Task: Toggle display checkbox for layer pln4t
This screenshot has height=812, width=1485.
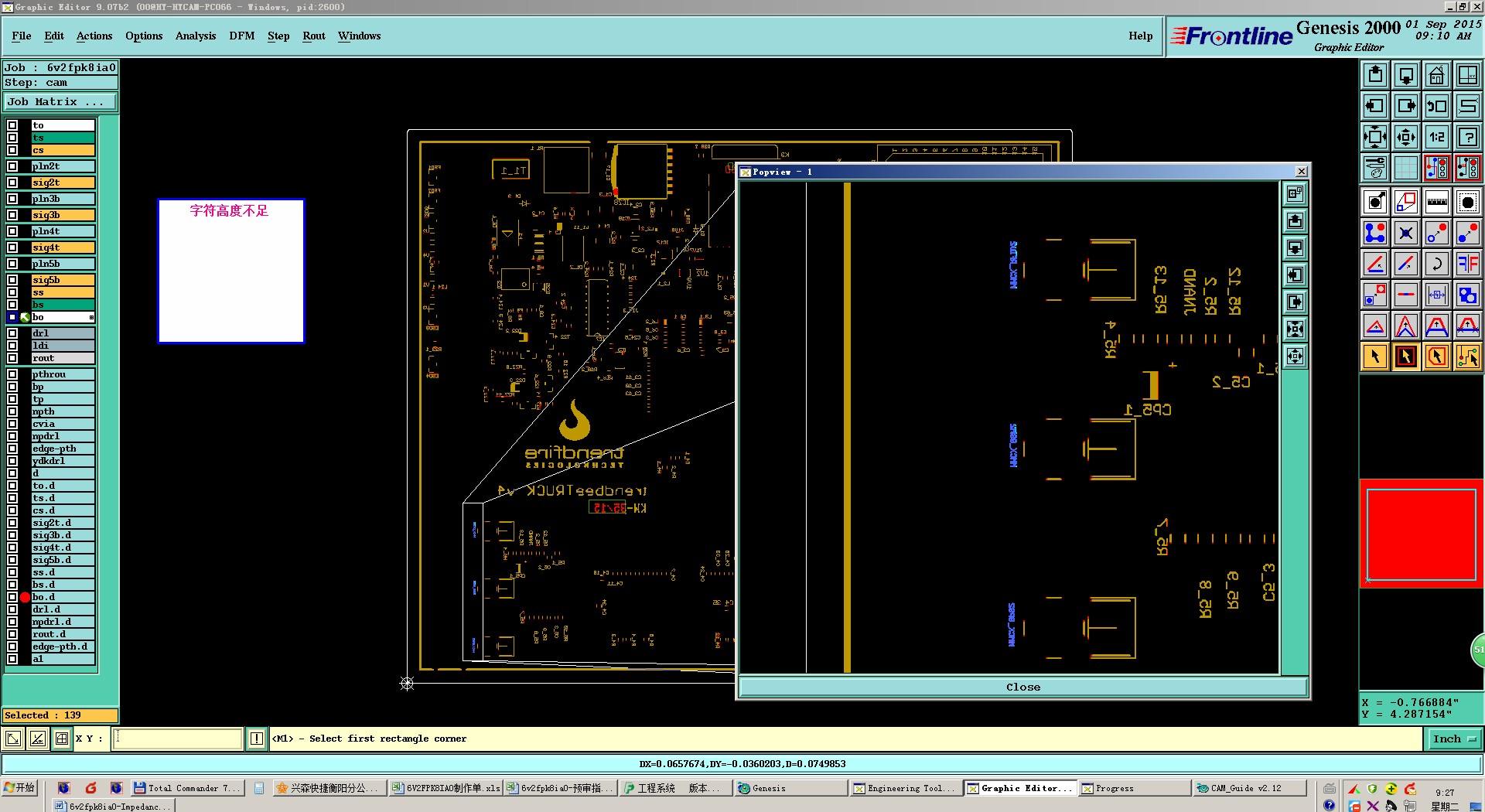Action: pos(12,231)
